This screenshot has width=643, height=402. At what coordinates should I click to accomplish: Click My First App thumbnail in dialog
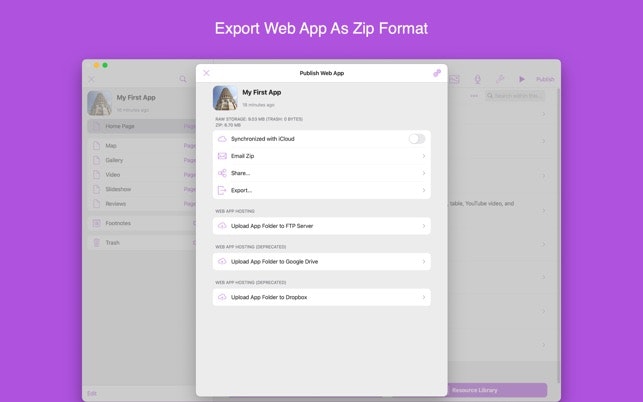tap(225, 98)
